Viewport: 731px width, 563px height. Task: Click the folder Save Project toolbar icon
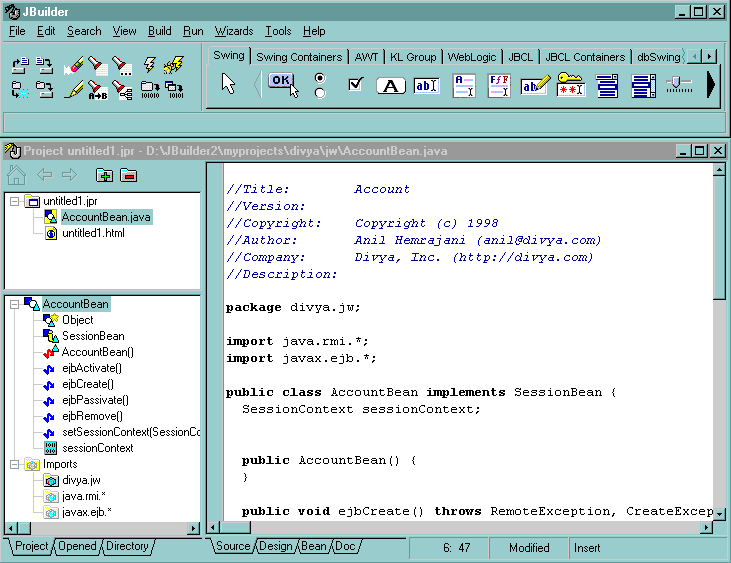coord(45,89)
